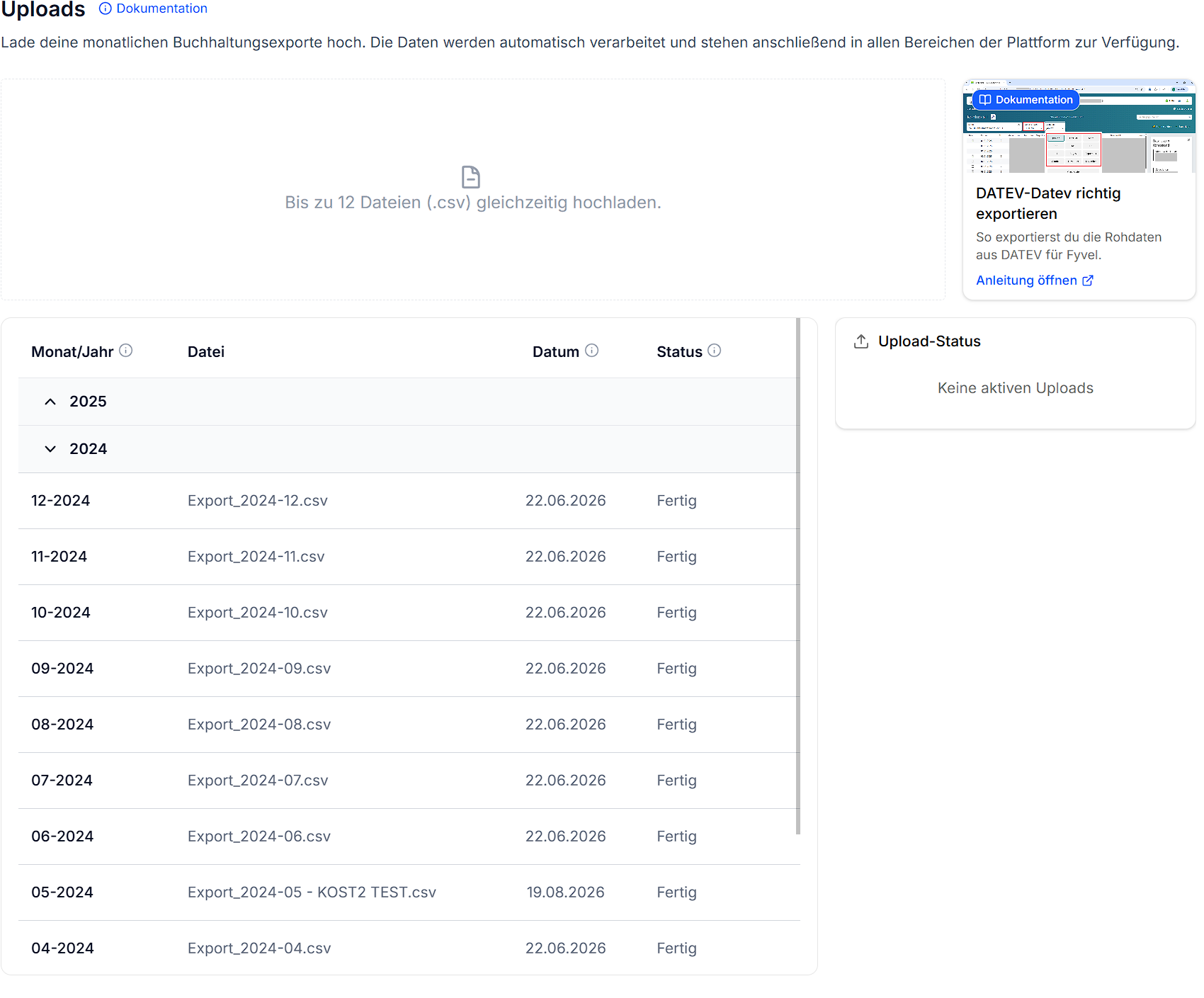Click the csv upload dropzone area

click(472, 189)
